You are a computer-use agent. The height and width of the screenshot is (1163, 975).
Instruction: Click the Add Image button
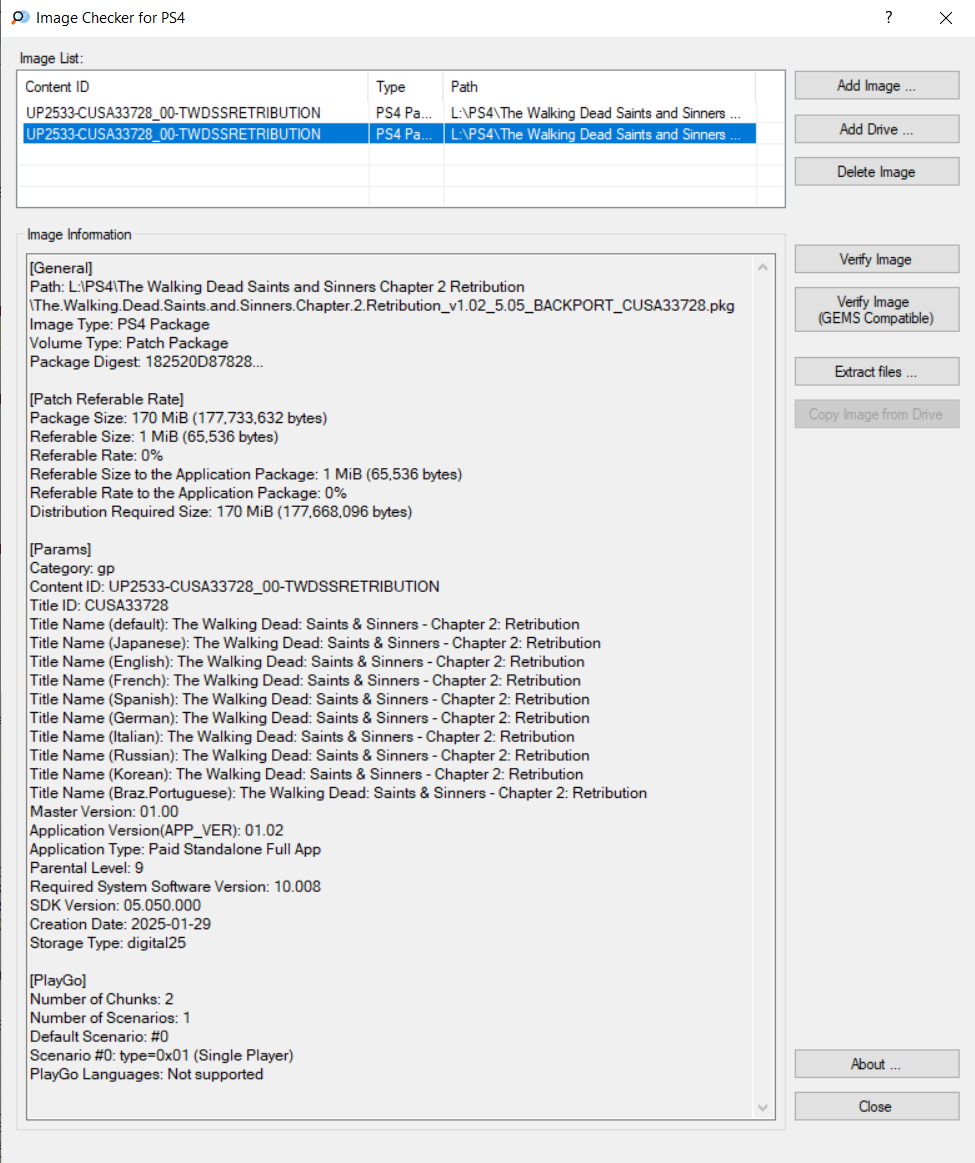pyautogui.click(x=876, y=86)
